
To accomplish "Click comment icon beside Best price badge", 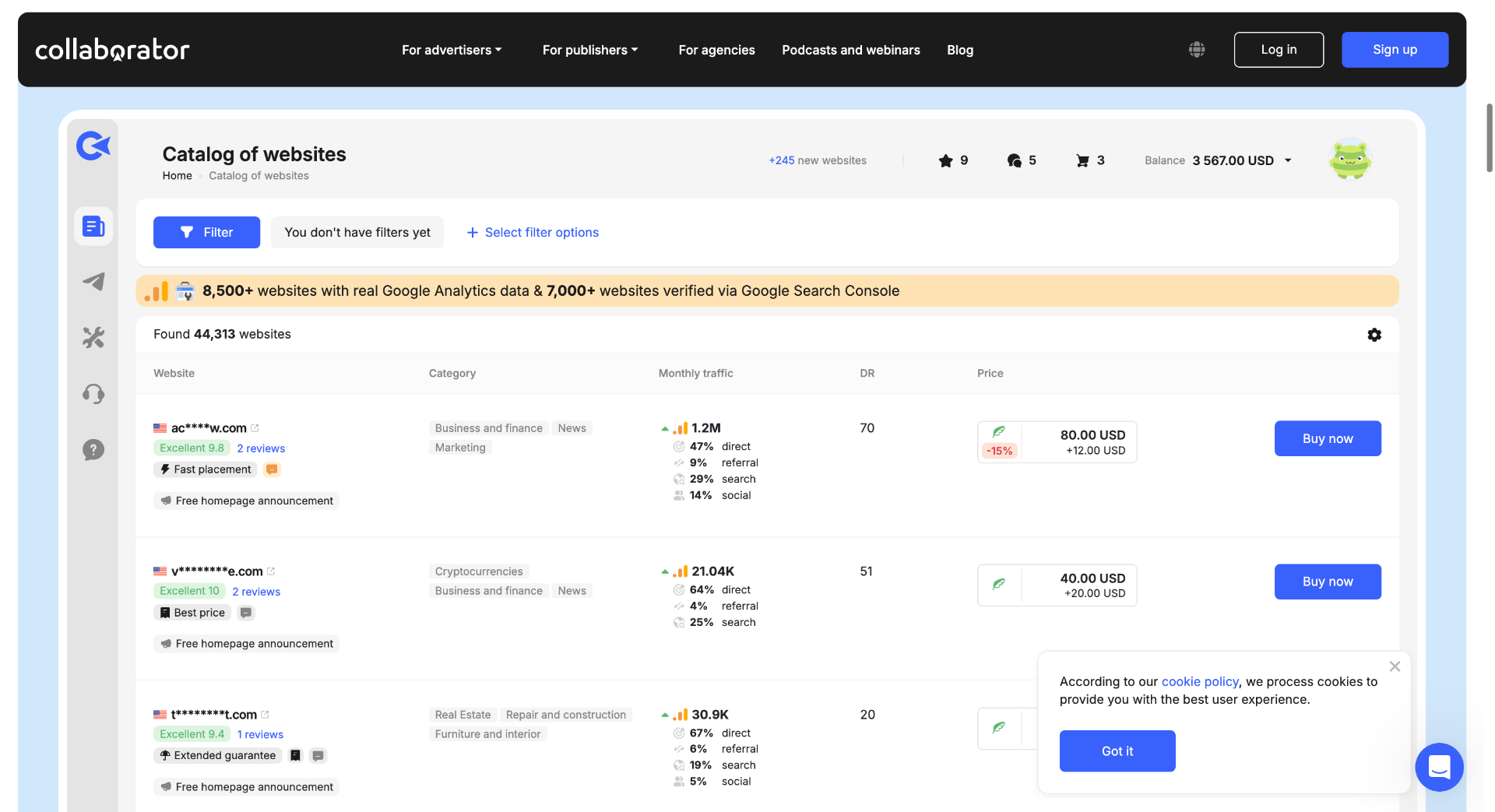I will click(246, 613).
